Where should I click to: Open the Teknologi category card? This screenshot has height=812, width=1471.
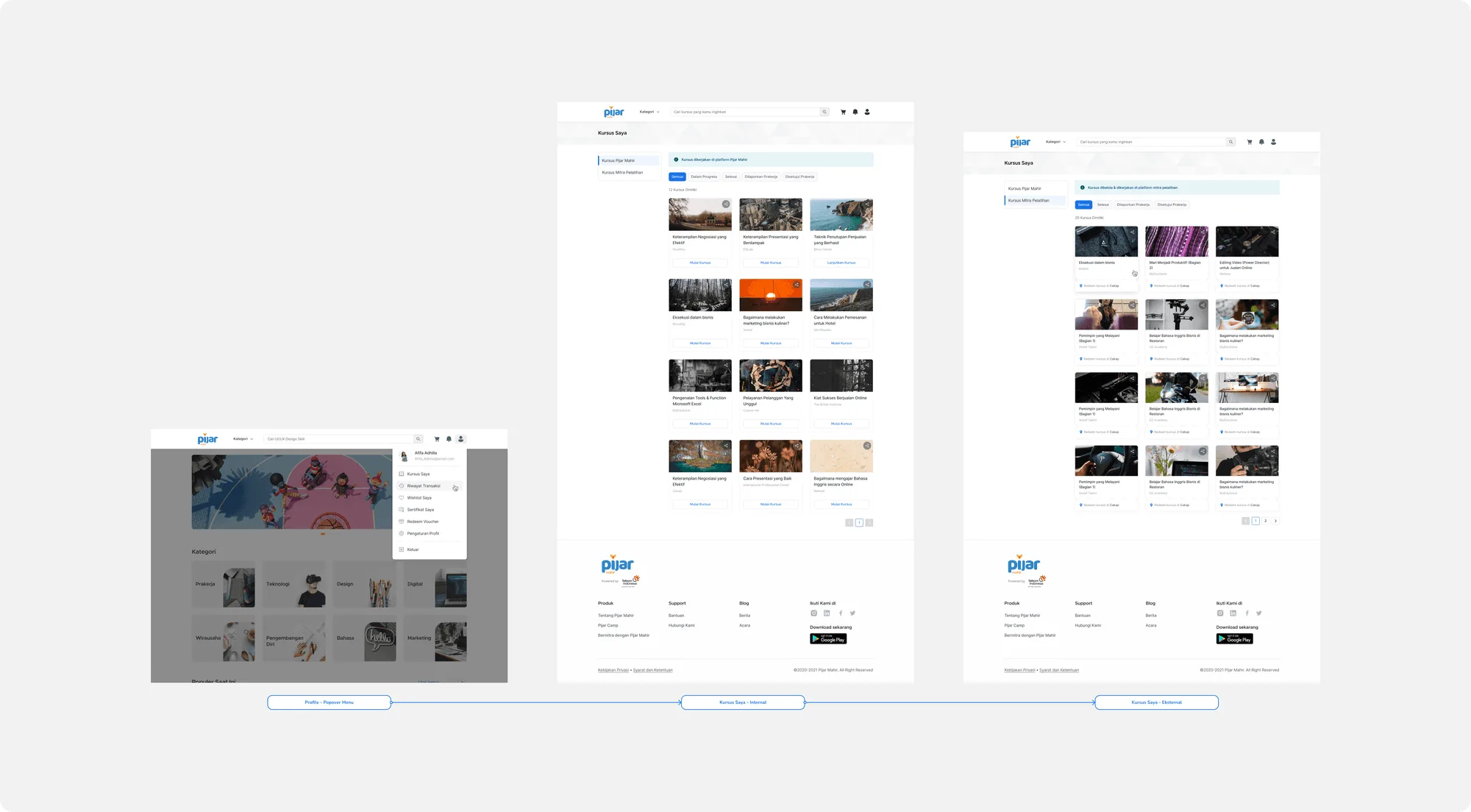294,584
